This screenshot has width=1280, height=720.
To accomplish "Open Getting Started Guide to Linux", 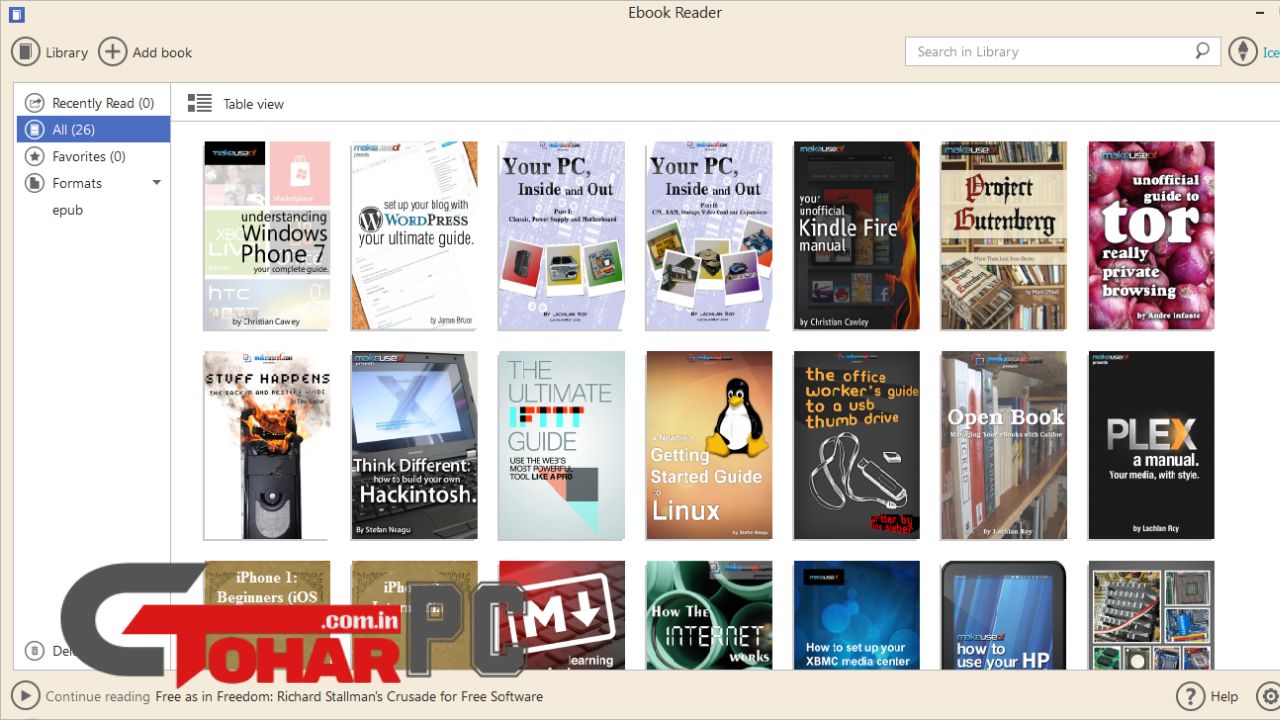I will 709,446.
